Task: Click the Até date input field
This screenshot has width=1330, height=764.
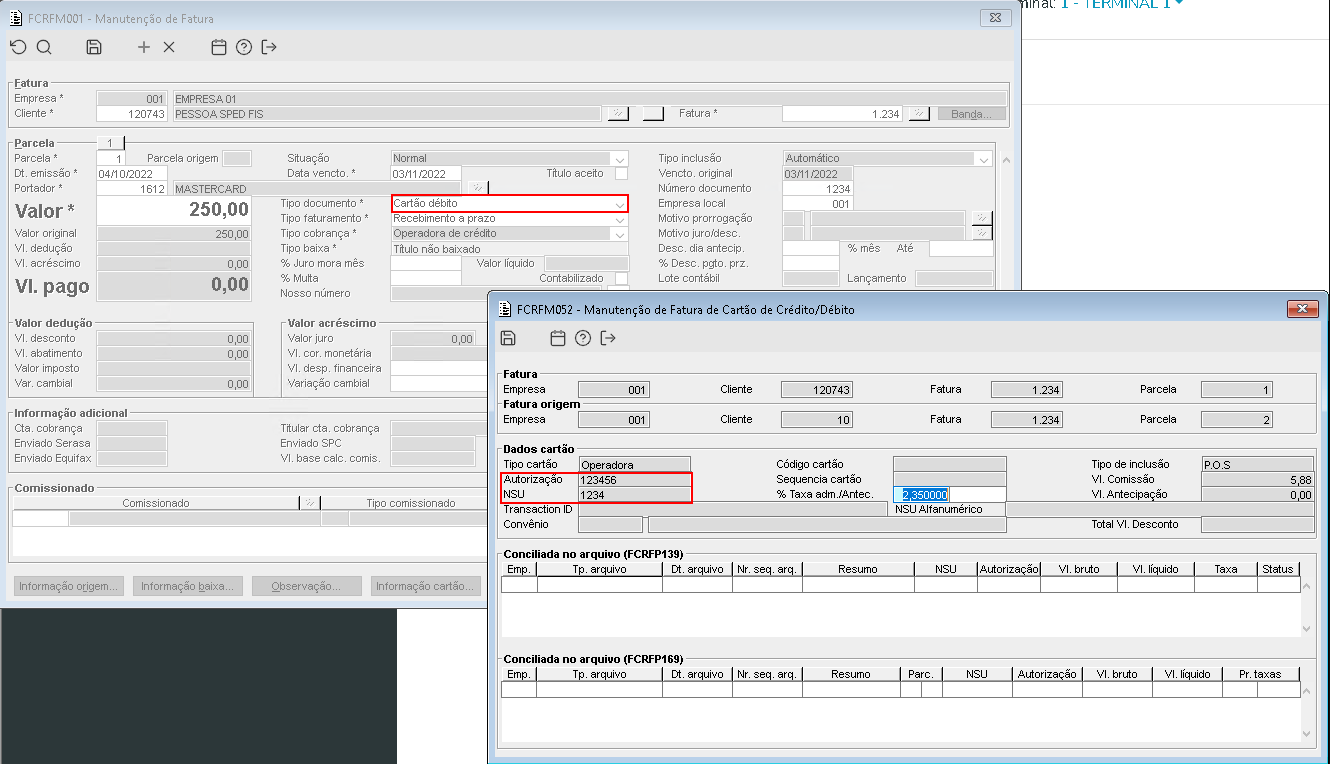Action: coord(961,248)
